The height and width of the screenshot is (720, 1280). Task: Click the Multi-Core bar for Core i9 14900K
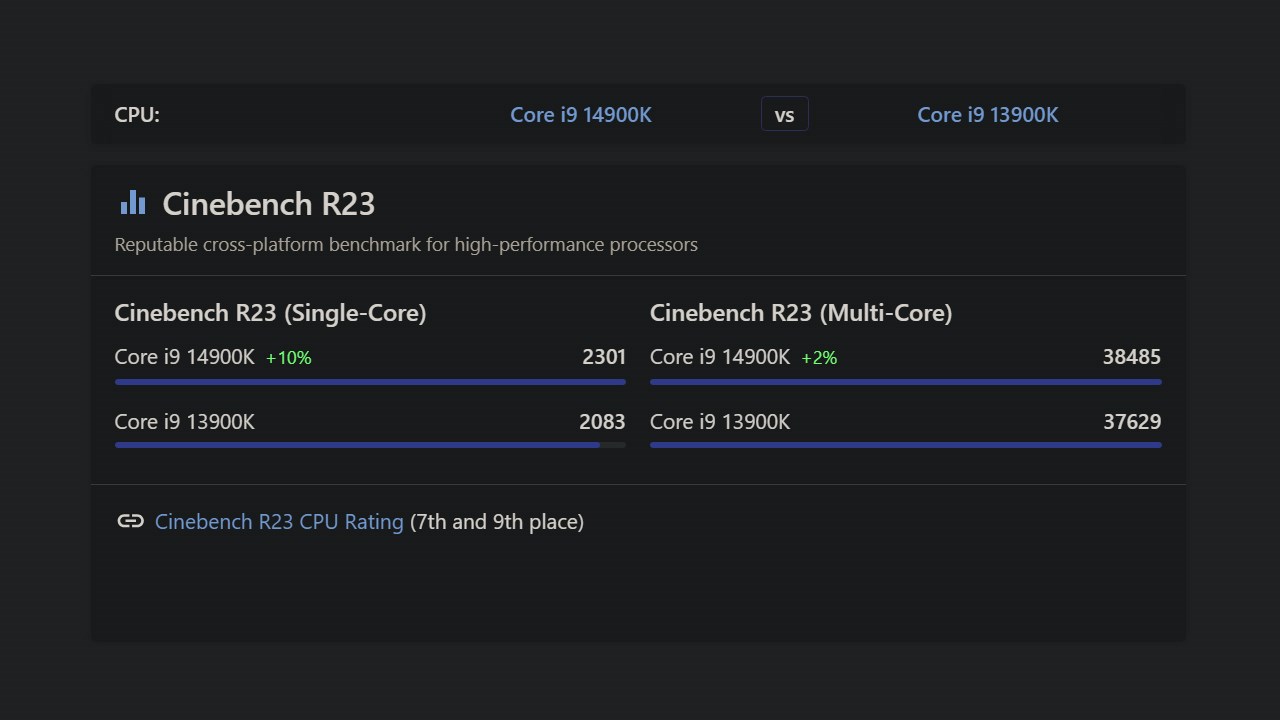pos(905,382)
